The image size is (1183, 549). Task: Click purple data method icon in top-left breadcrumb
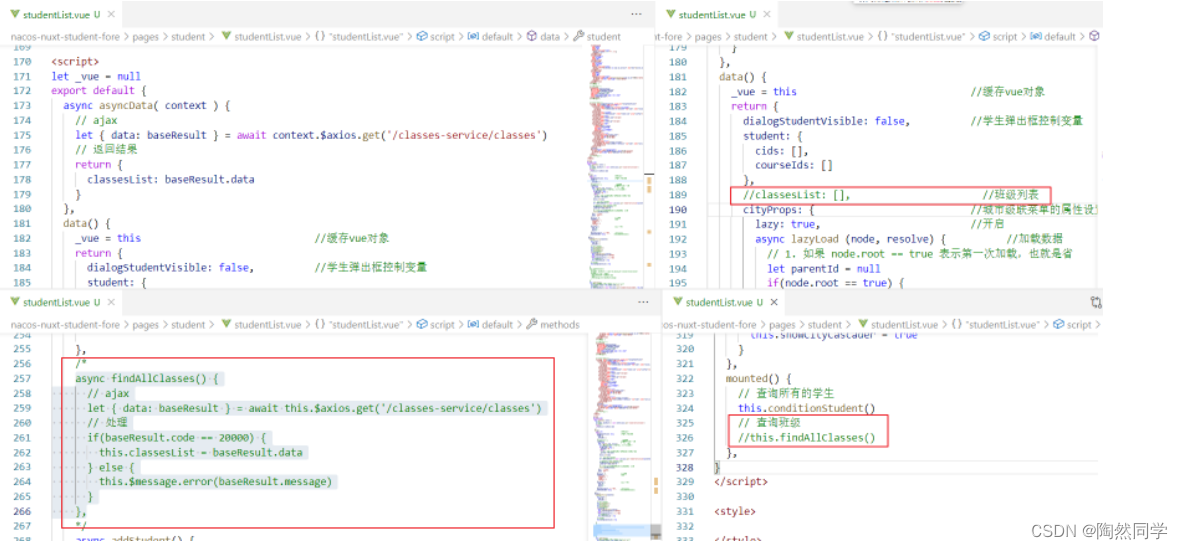(x=531, y=36)
